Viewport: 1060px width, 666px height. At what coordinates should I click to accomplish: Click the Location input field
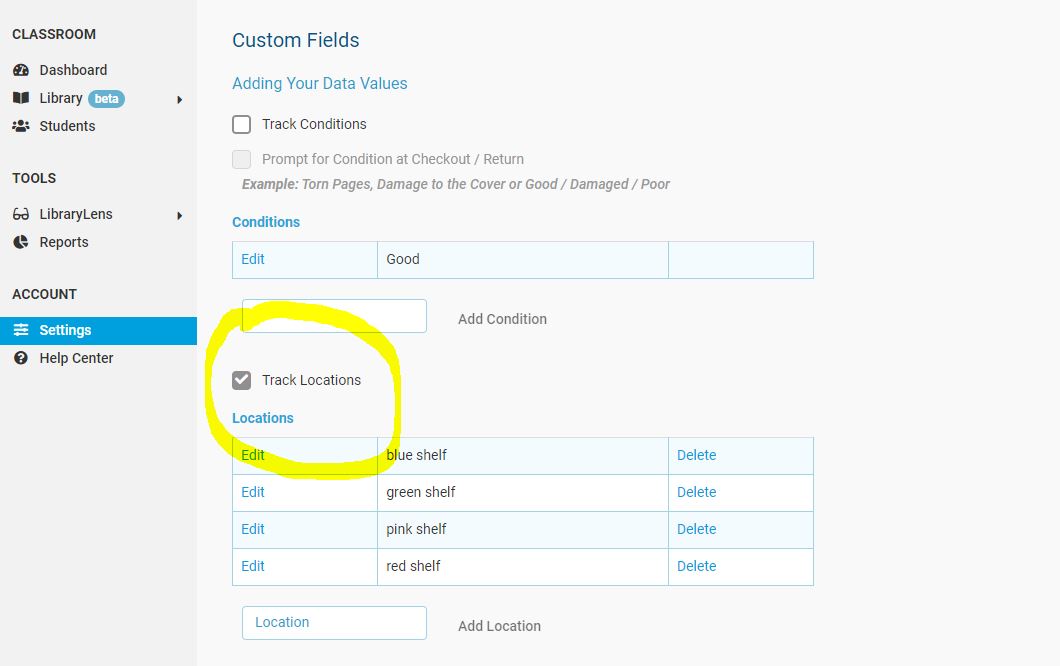click(x=333, y=622)
